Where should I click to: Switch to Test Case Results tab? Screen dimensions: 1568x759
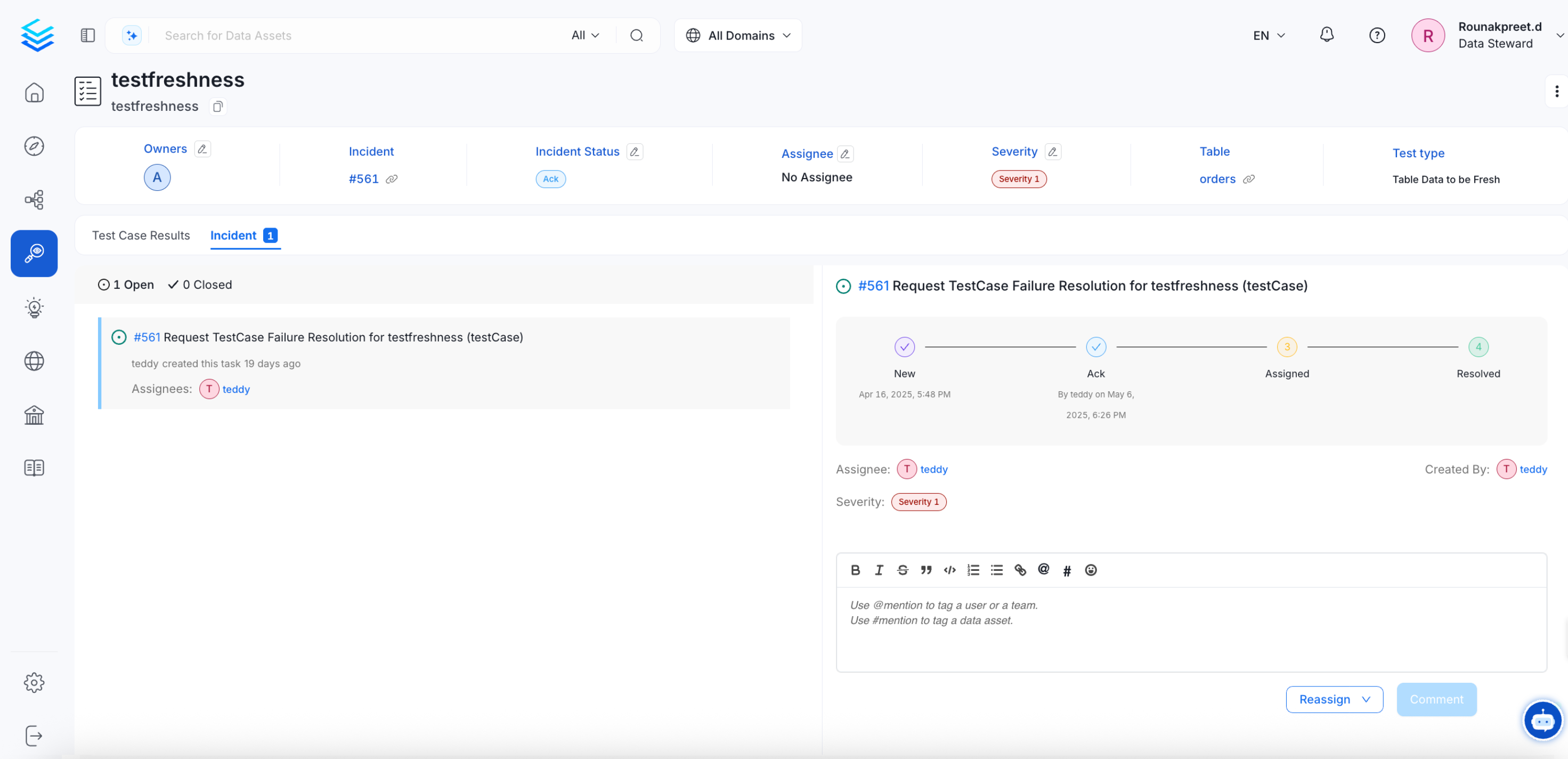141,236
